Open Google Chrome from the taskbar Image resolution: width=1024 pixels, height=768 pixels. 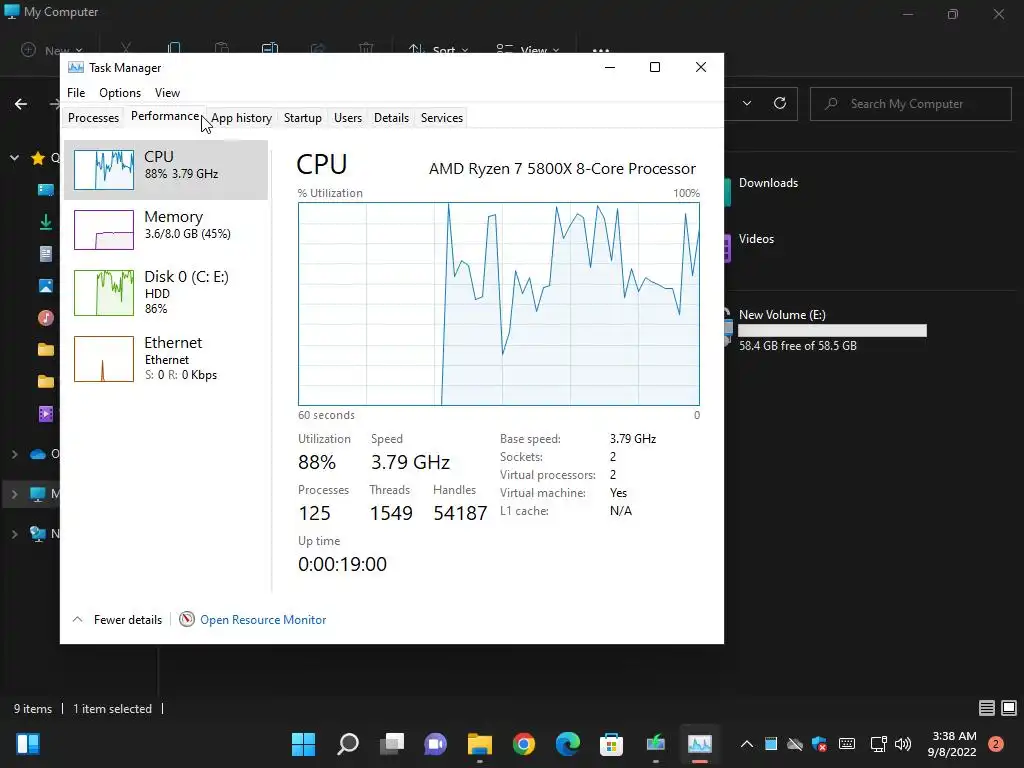pos(523,744)
